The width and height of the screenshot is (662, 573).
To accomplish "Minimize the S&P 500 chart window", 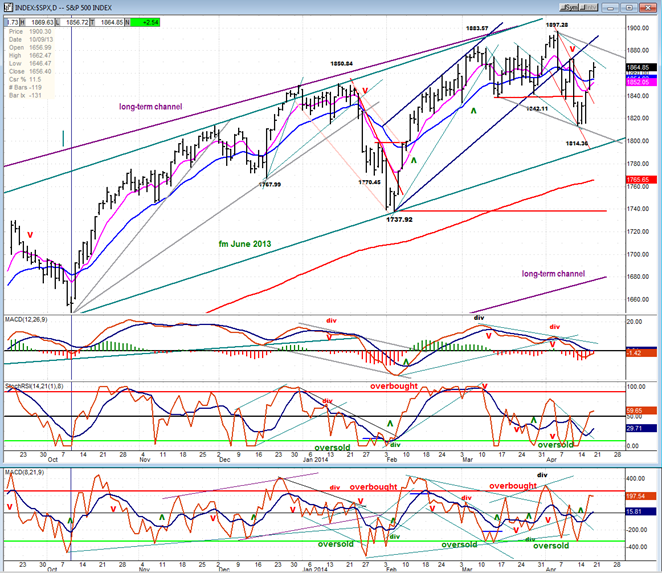I will tap(610, 8).
